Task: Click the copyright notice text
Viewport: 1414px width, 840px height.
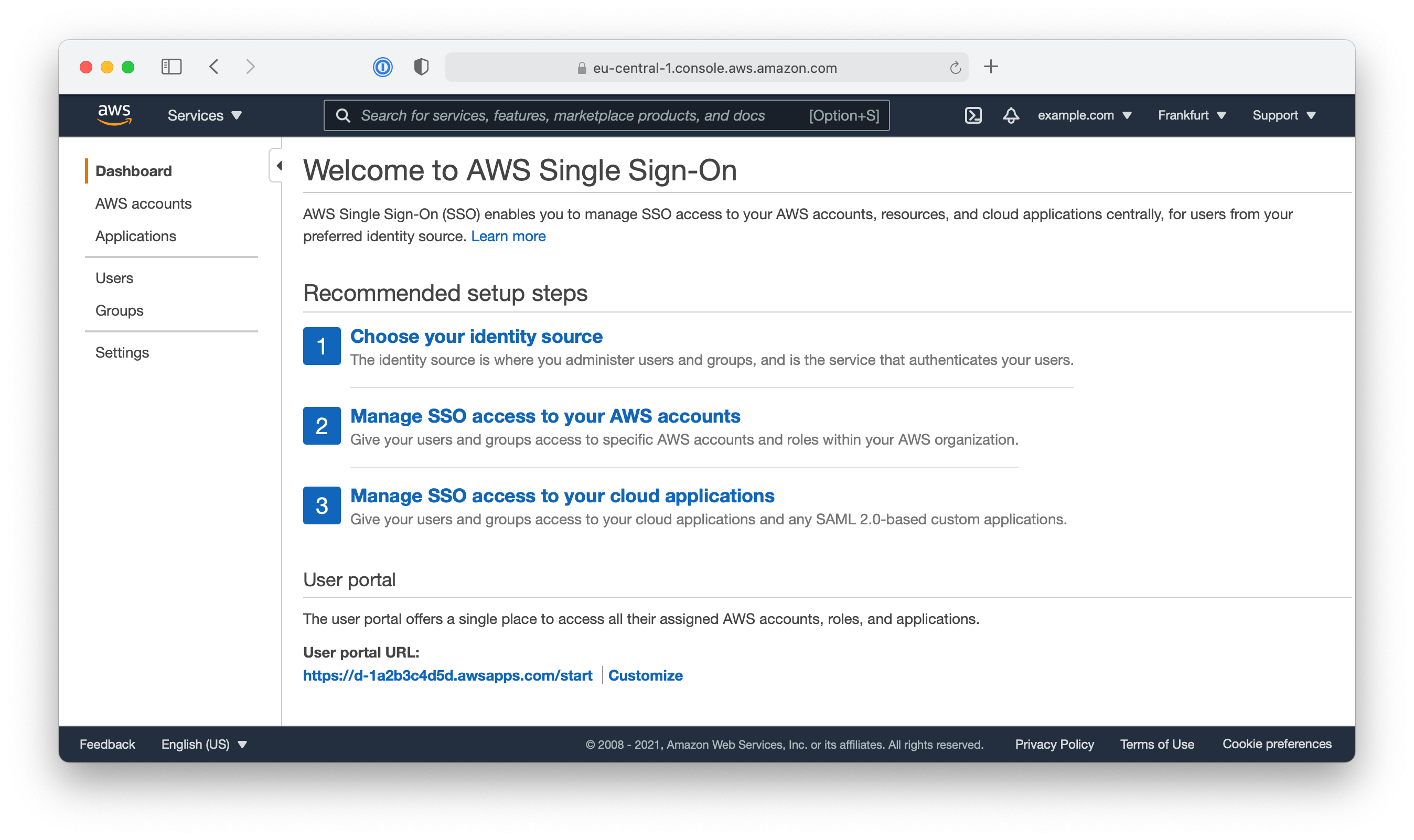Action: click(784, 745)
